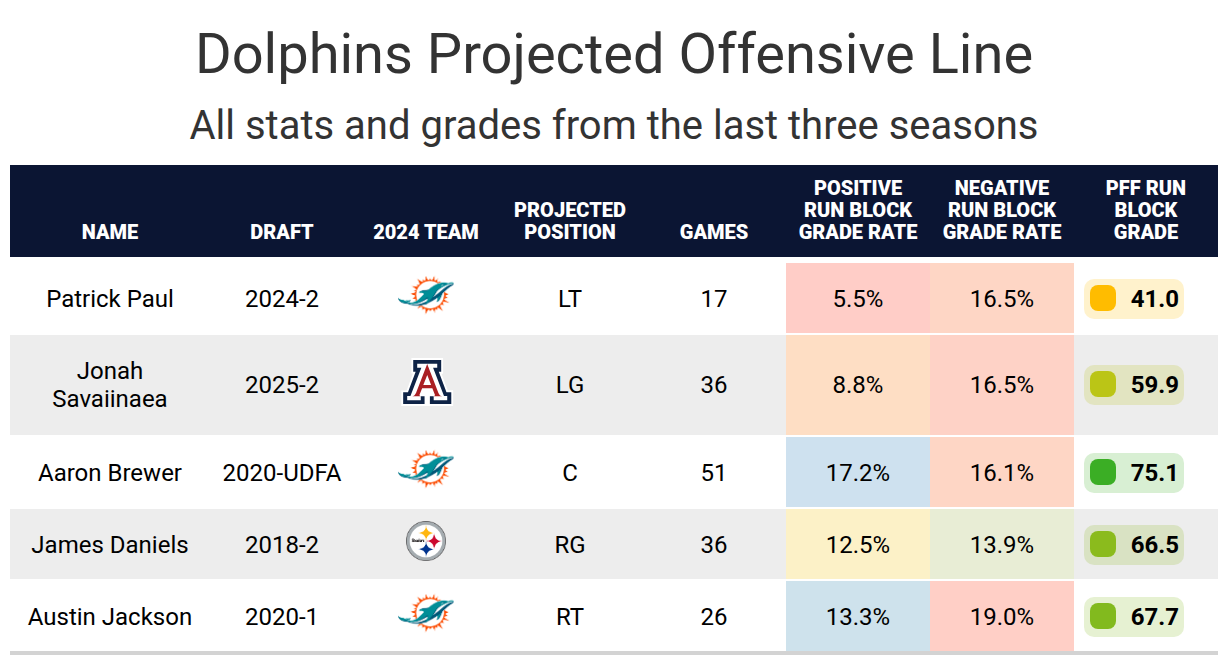Image resolution: width=1228 pixels, height=662 pixels.
Task: Click the green indicator next to 67.7
Action: click(1102, 616)
